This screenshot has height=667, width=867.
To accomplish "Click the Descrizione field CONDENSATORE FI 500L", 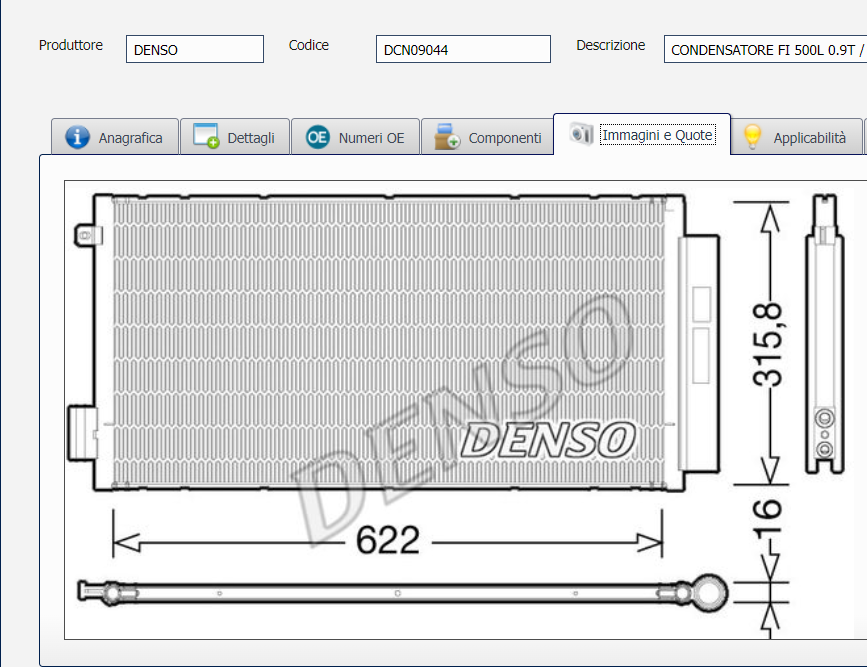I will (x=765, y=49).
